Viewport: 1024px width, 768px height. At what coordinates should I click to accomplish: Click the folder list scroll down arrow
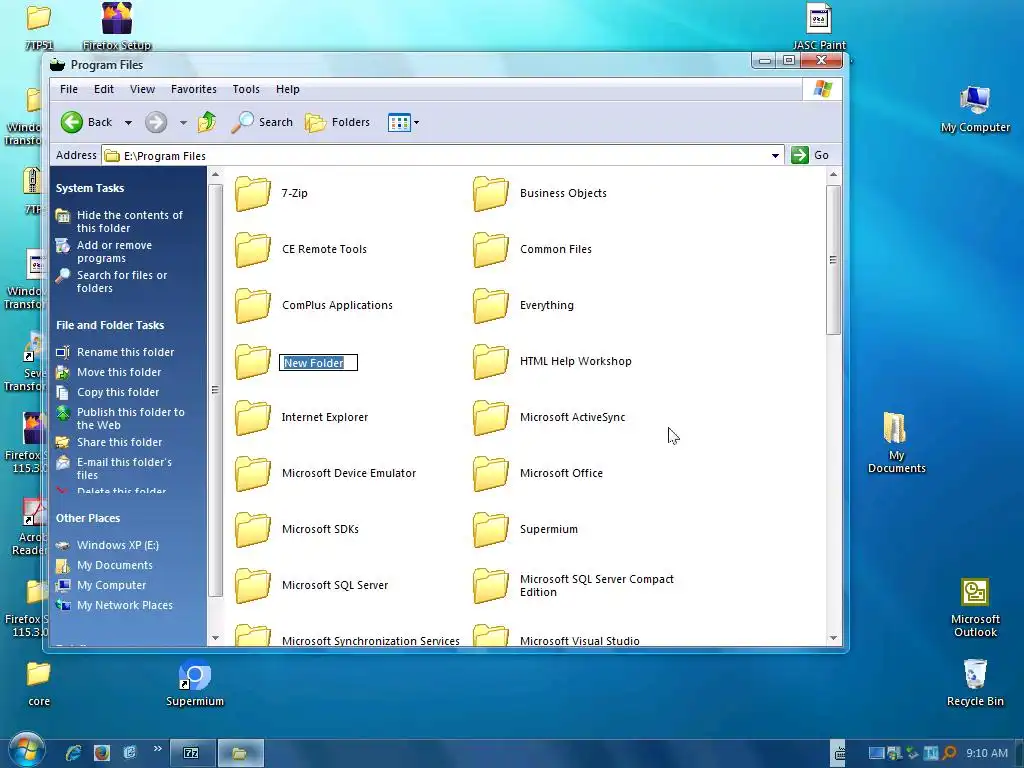833,638
